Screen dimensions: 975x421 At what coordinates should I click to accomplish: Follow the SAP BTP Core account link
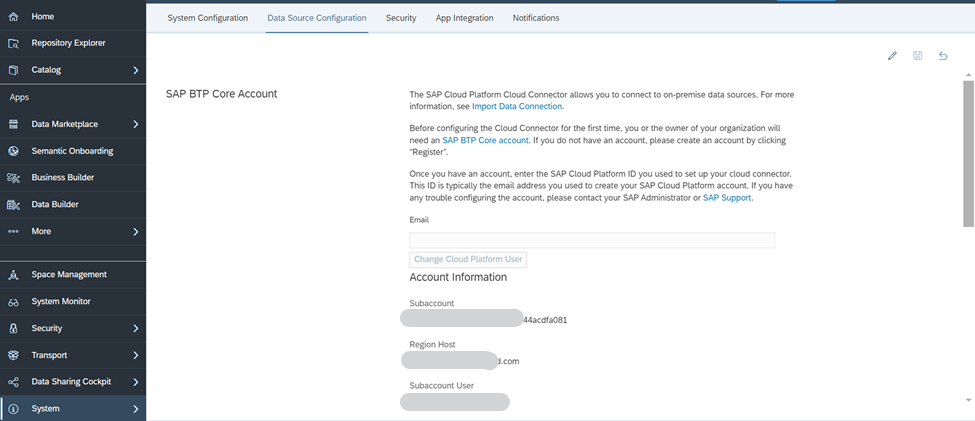[x=486, y=141]
